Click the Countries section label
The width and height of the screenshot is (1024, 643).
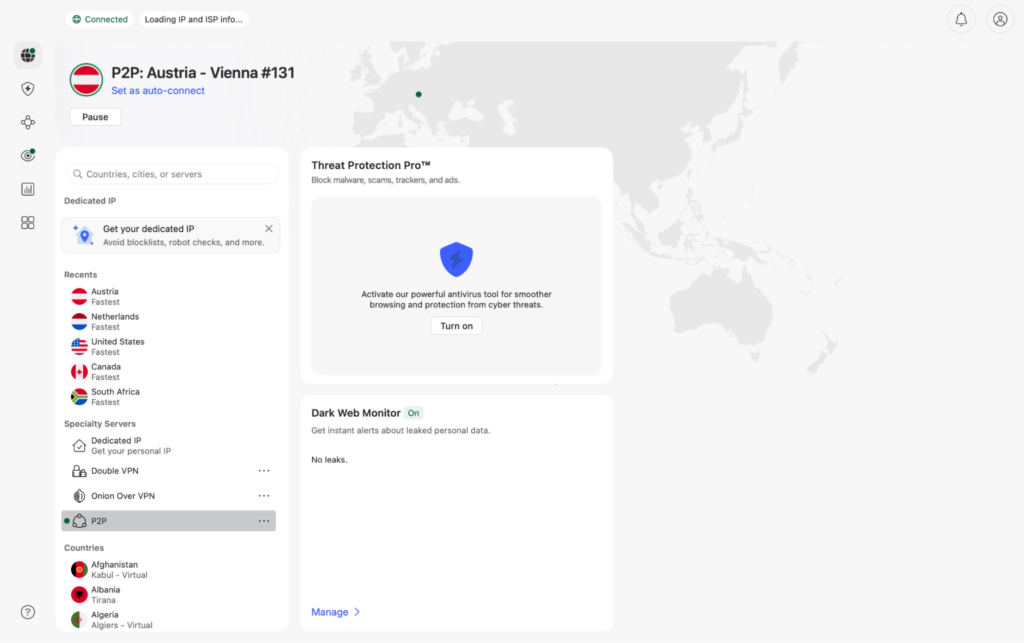pos(84,548)
